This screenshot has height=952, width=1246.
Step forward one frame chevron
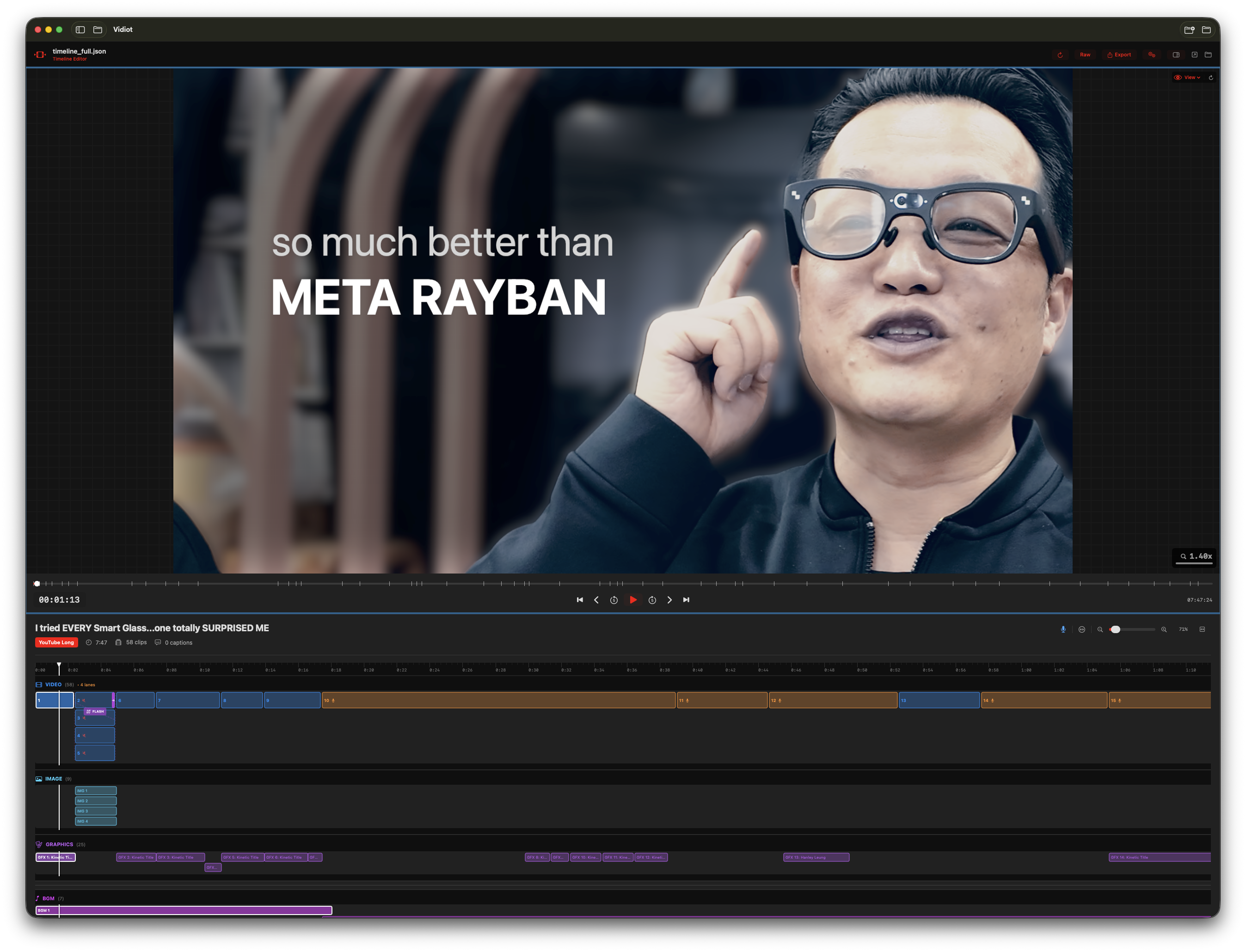[x=669, y=599]
